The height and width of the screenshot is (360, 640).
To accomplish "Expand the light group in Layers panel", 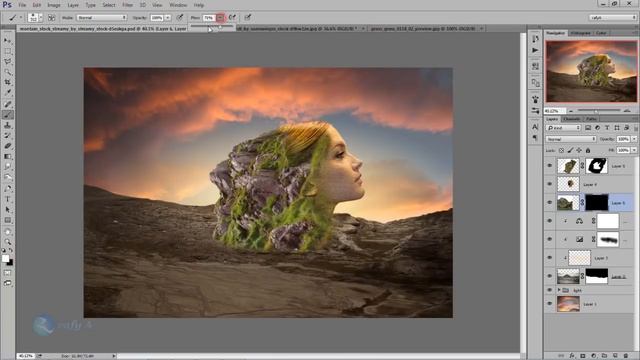I will coord(559,290).
